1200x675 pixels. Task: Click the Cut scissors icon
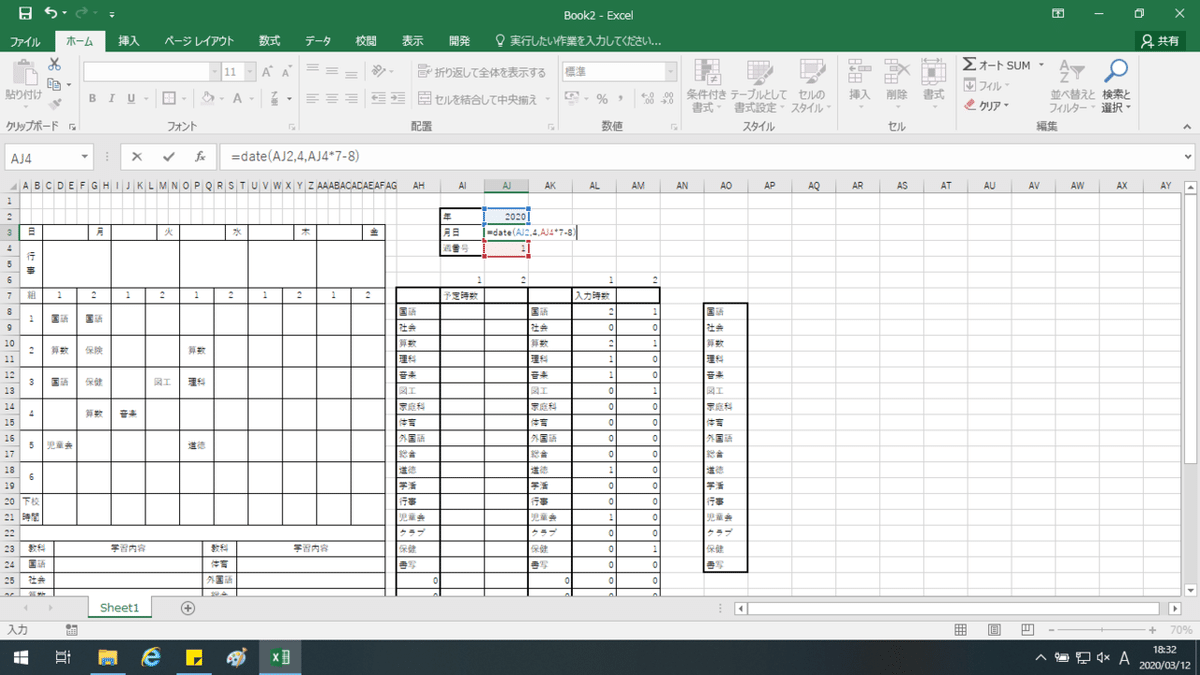54,65
